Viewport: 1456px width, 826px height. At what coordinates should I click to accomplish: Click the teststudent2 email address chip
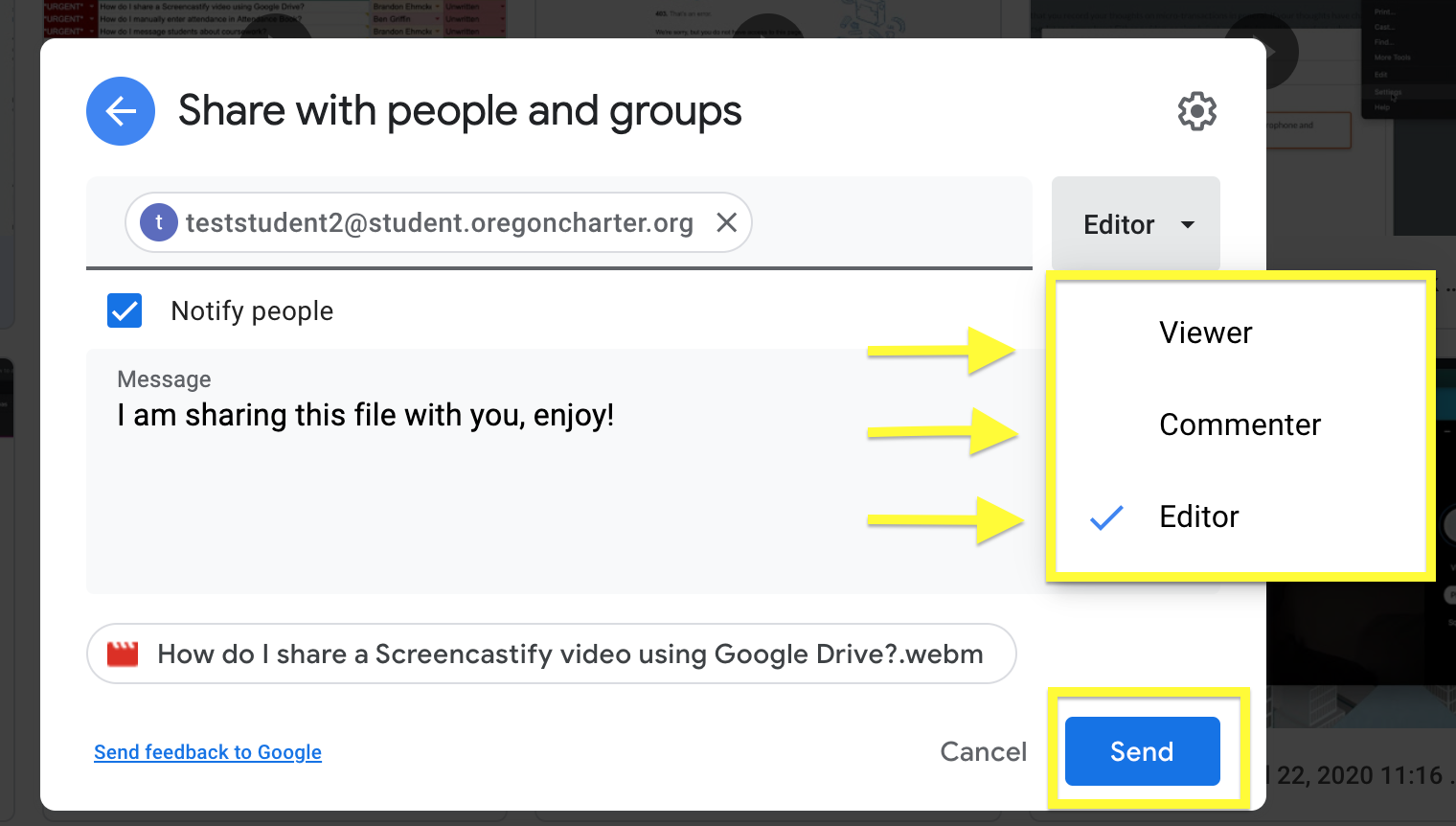(439, 222)
